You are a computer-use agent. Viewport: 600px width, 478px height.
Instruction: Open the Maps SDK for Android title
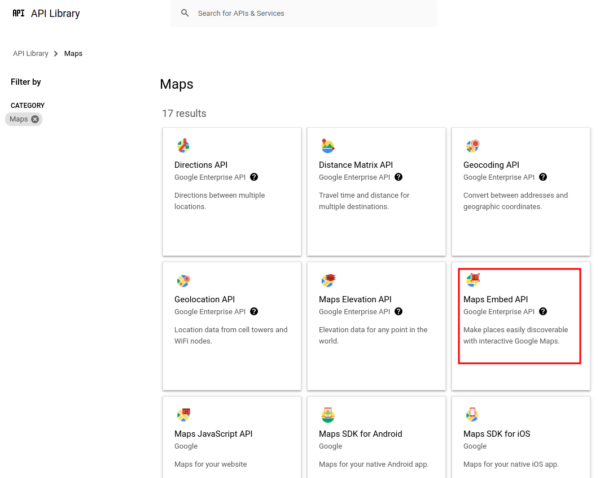click(360, 434)
